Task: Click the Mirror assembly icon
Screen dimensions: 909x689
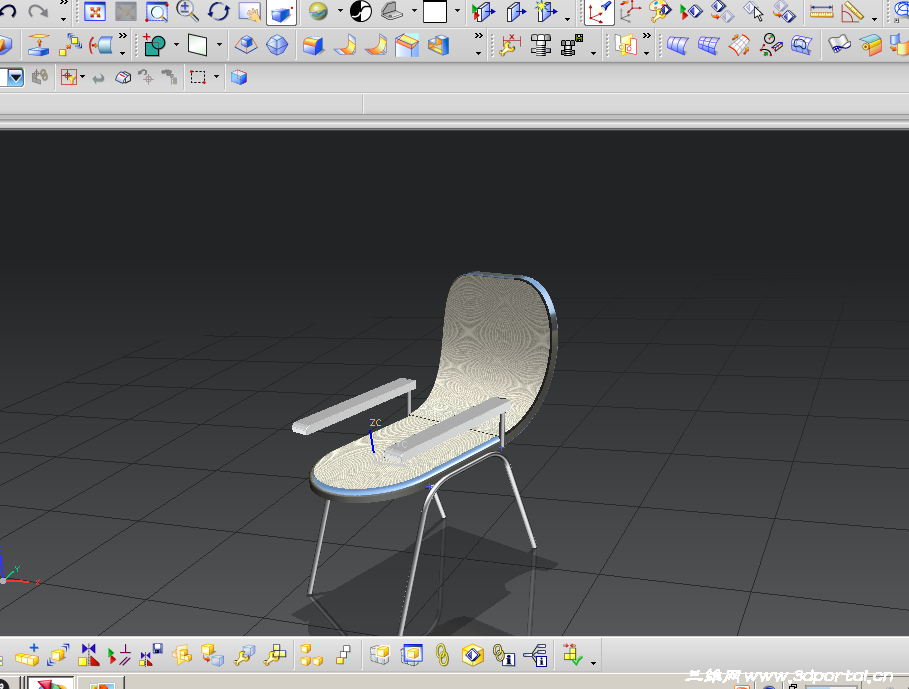Action: [89, 655]
